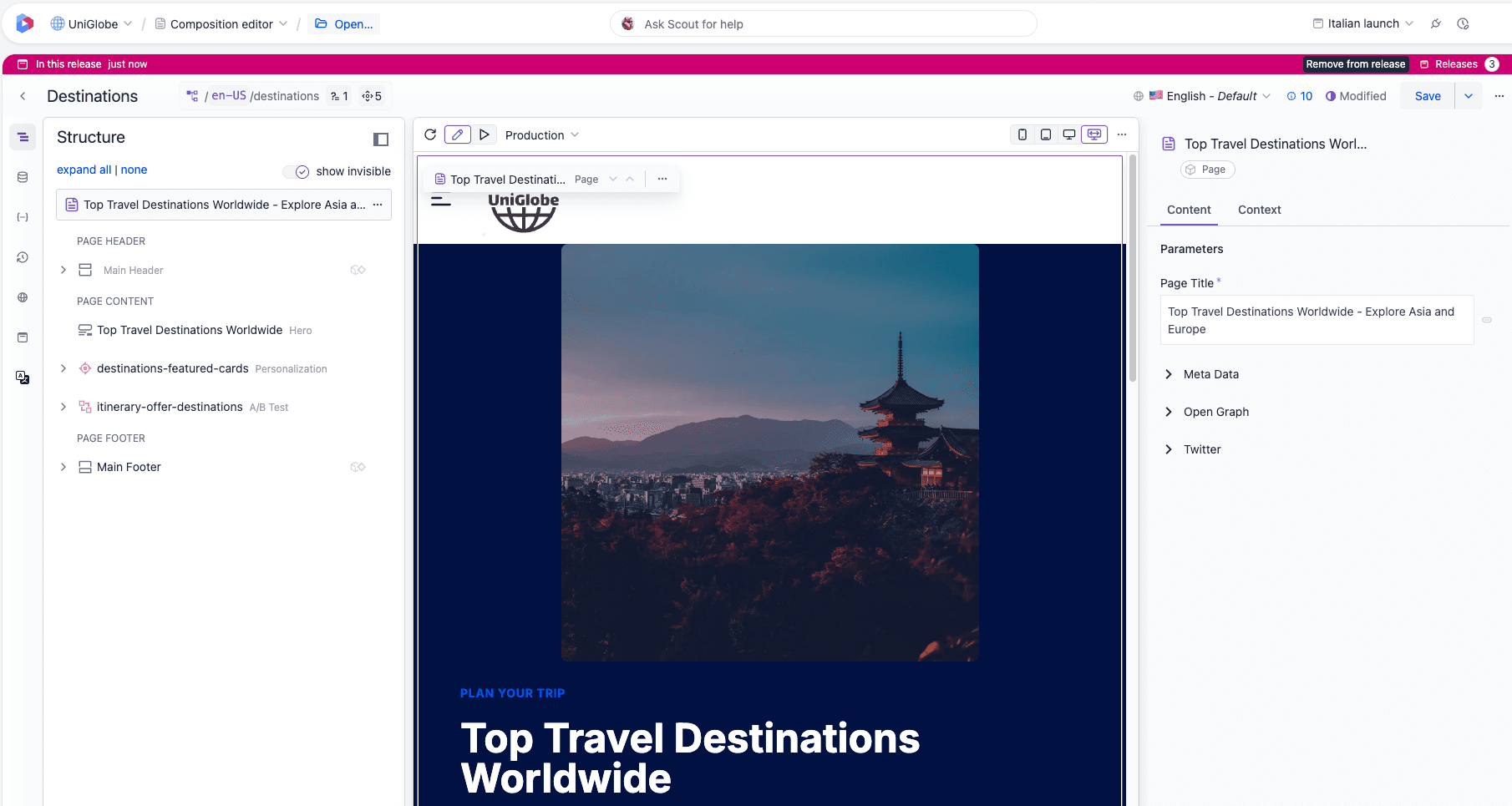Toggle the show invisible switch
1512x806 pixels.
point(297,171)
